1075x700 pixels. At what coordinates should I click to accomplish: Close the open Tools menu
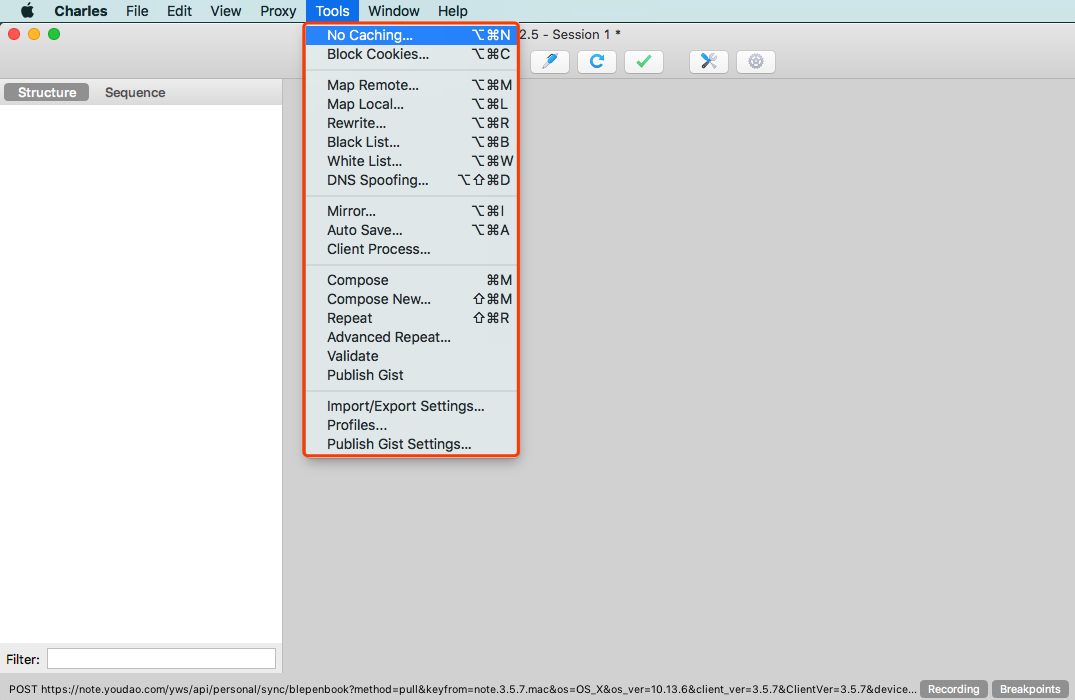(333, 11)
